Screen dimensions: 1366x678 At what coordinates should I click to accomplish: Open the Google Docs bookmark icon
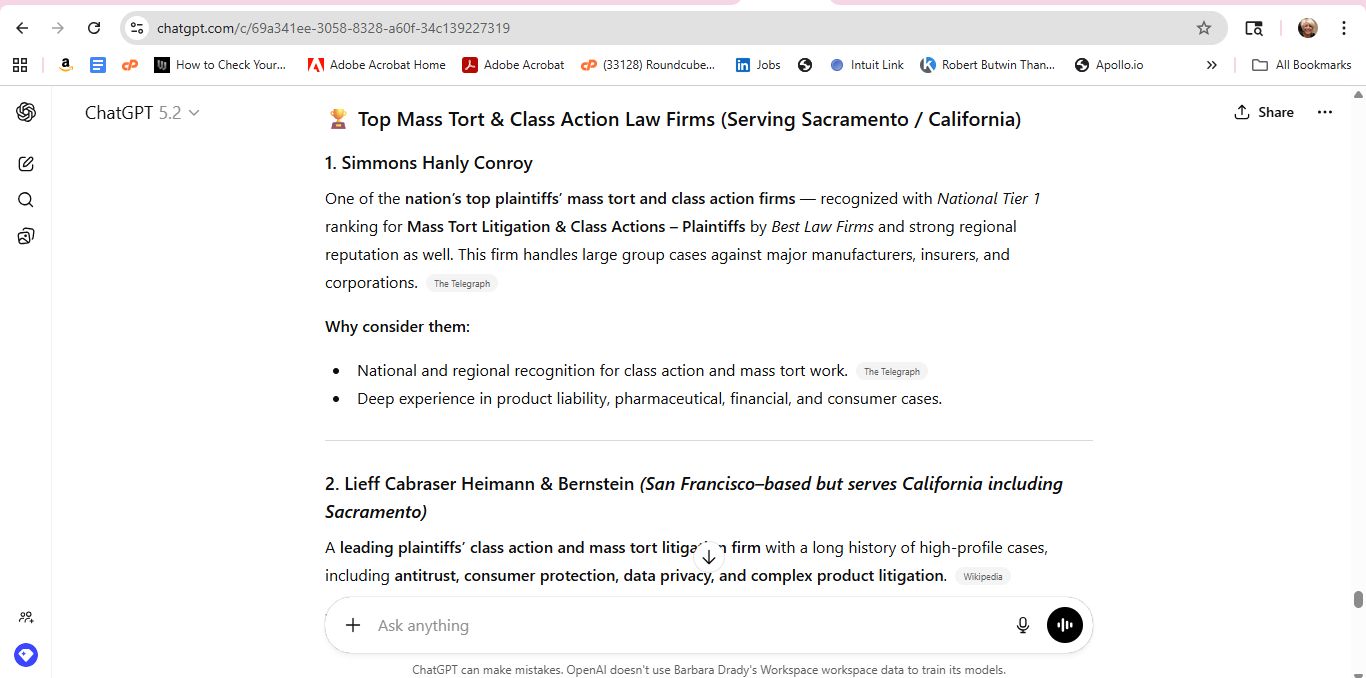click(x=98, y=65)
